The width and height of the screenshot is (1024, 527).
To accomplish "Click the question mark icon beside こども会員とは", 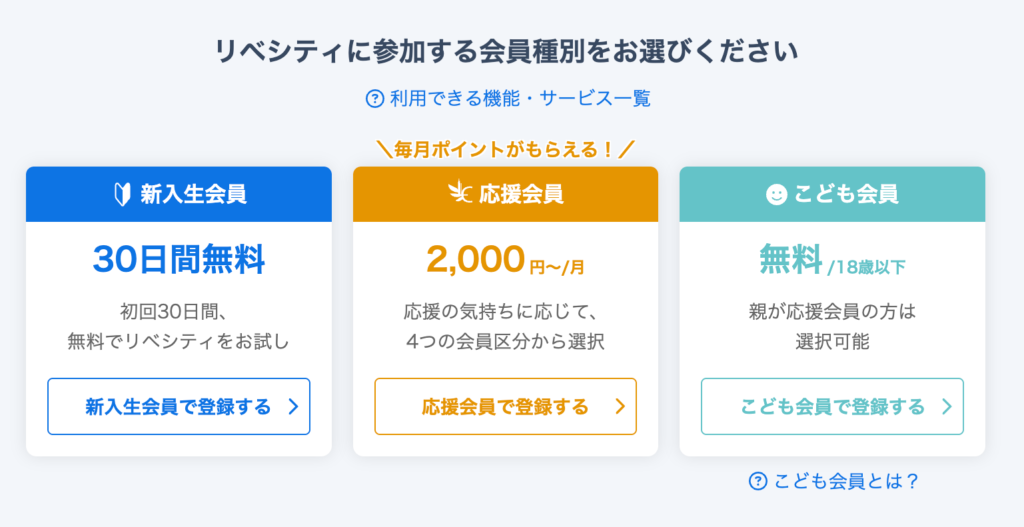I will pyautogui.click(x=758, y=481).
